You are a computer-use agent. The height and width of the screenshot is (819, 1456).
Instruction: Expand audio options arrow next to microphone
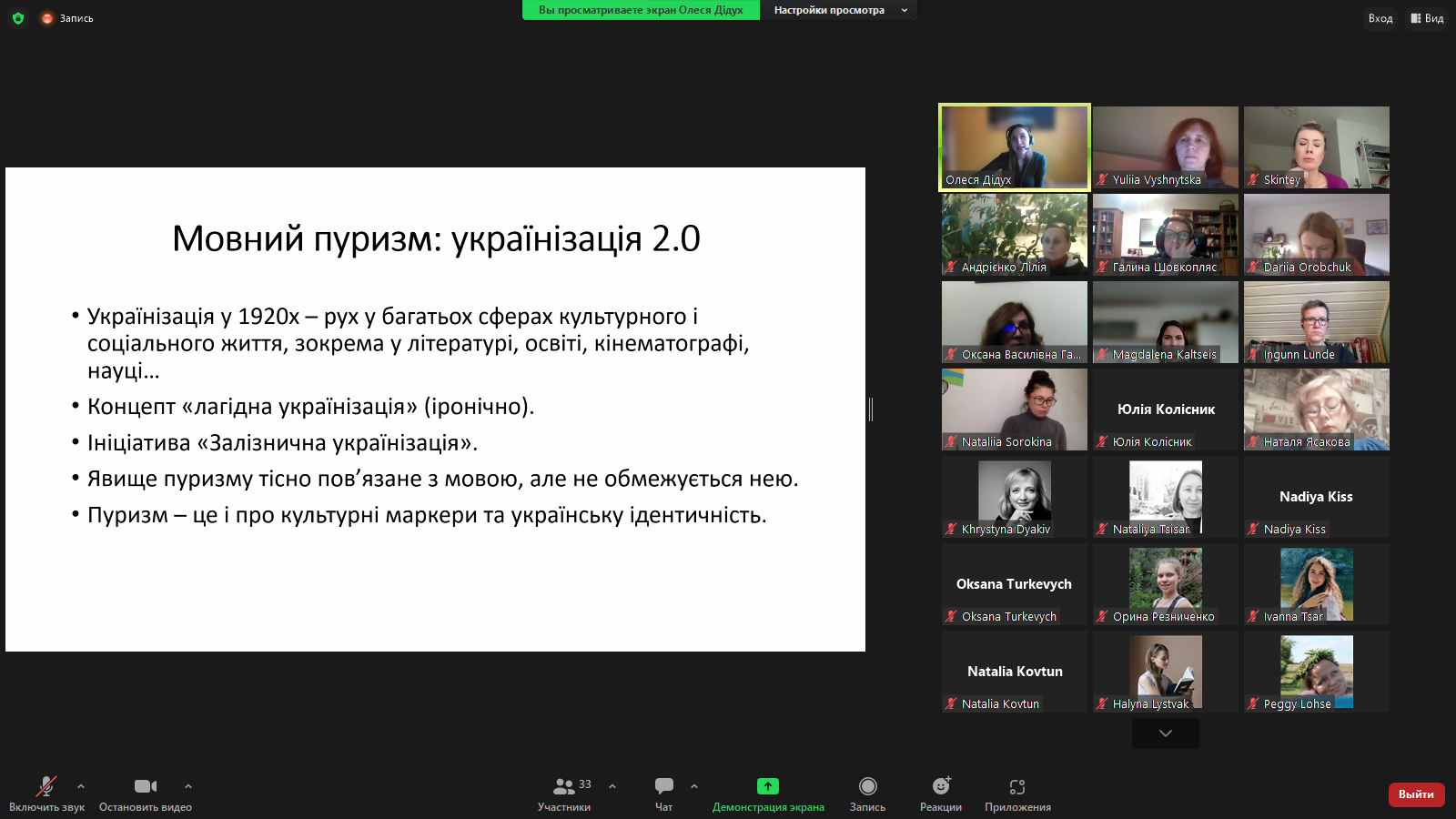coord(81,786)
